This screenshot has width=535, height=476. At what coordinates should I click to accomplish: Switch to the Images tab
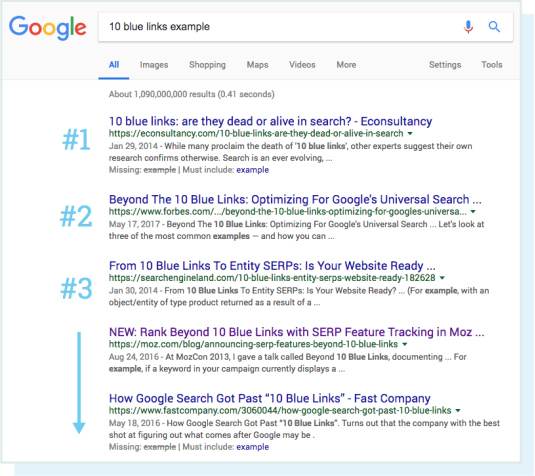point(154,65)
